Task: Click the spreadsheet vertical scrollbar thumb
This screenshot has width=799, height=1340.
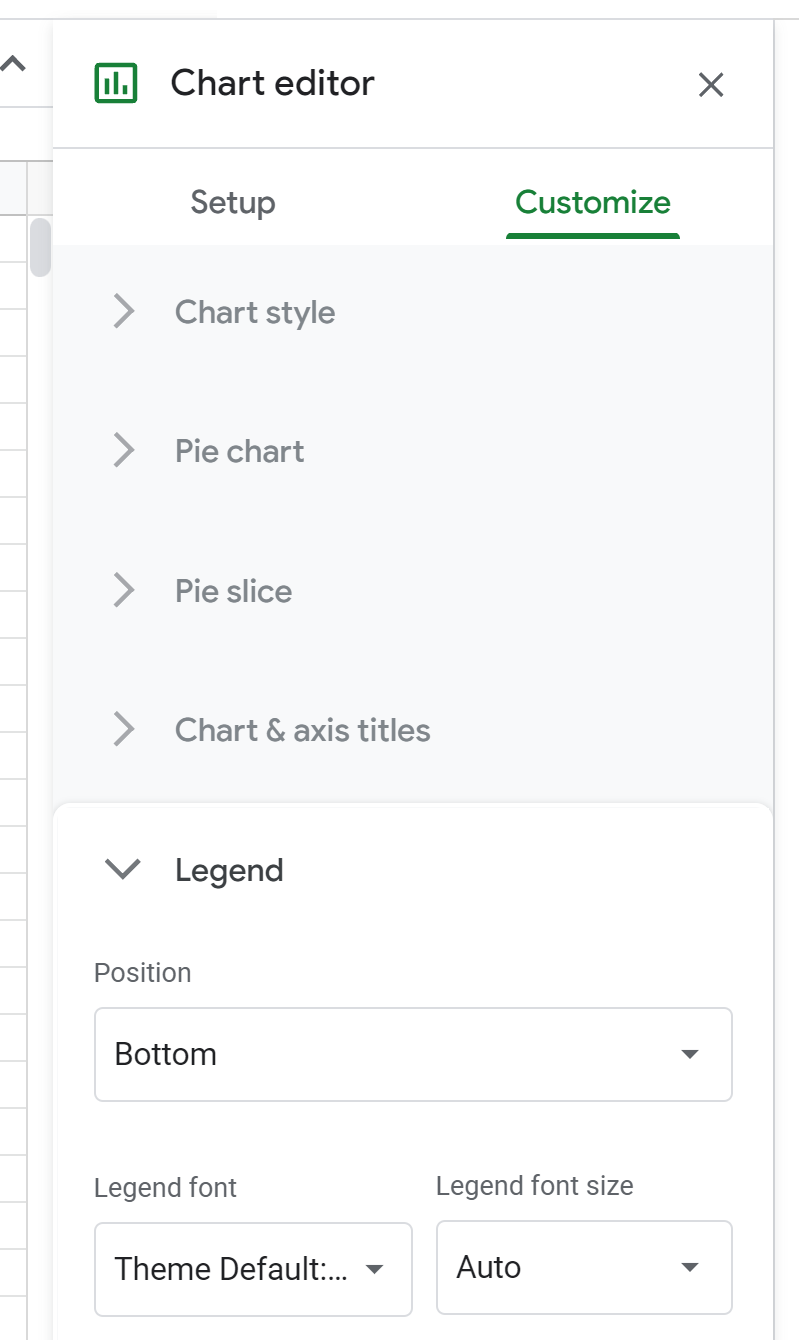Action: pyautogui.click(x=40, y=246)
